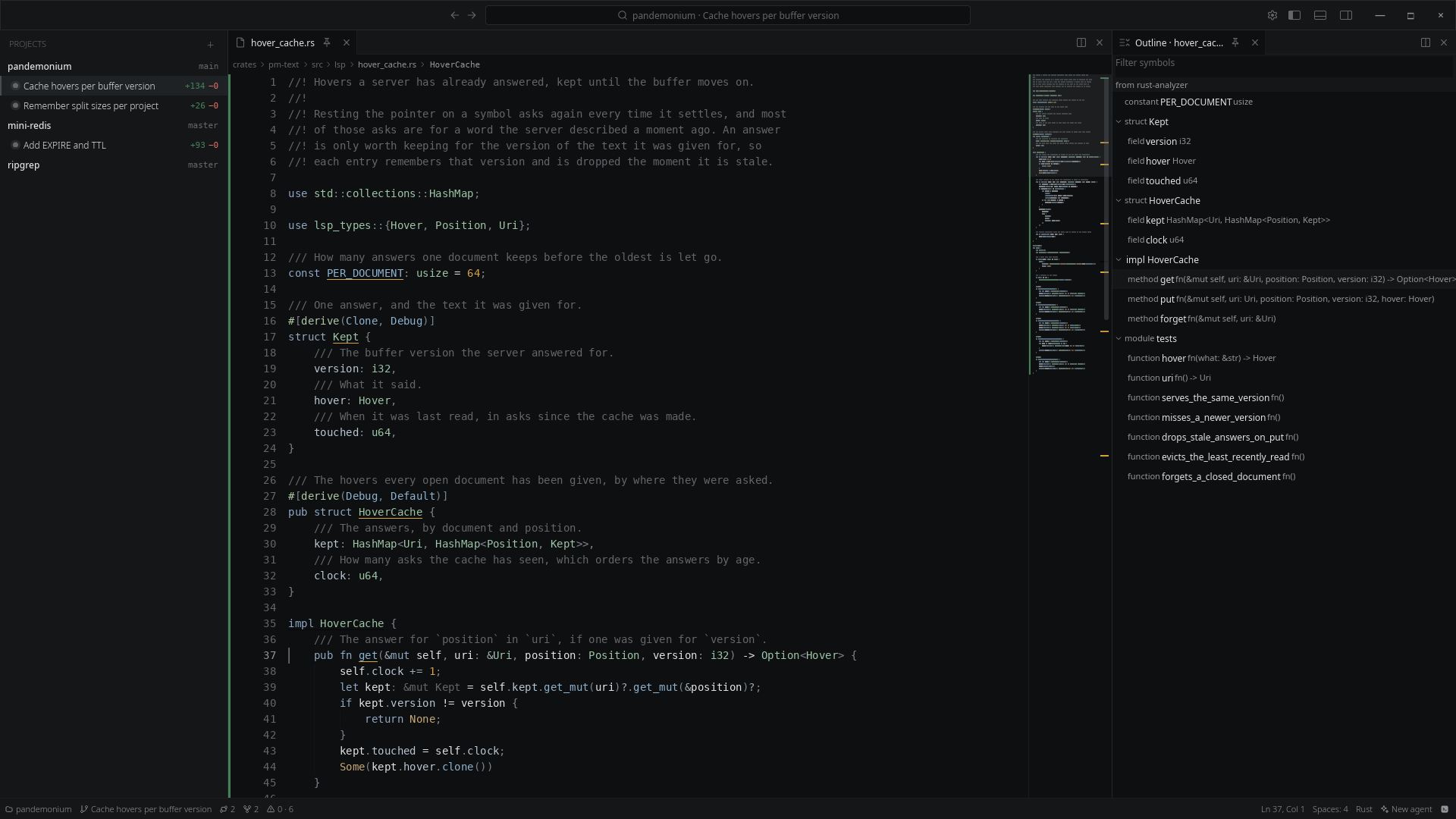This screenshot has height=819, width=1456.
Task: Open Add EXPIRE and TTL task
Action: coord(114,145)
